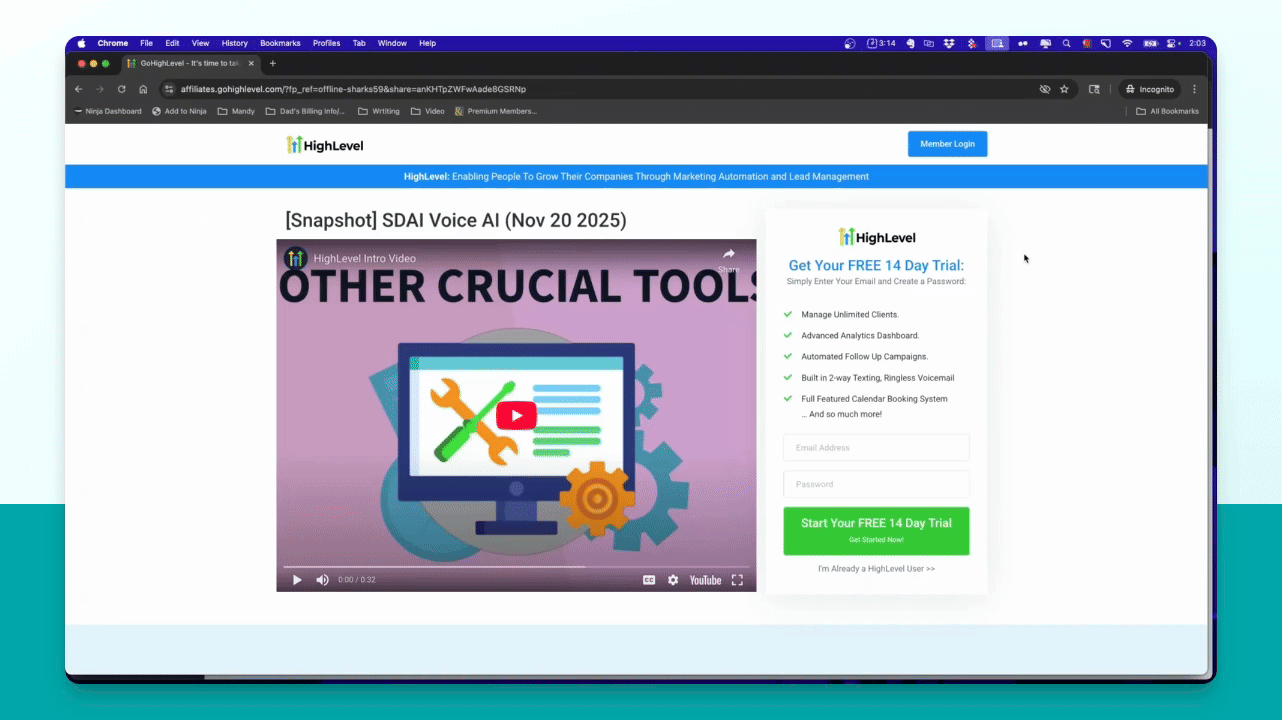Open the video on YouTube via logo
The image size is (1282, 720).
click(705, 580)
